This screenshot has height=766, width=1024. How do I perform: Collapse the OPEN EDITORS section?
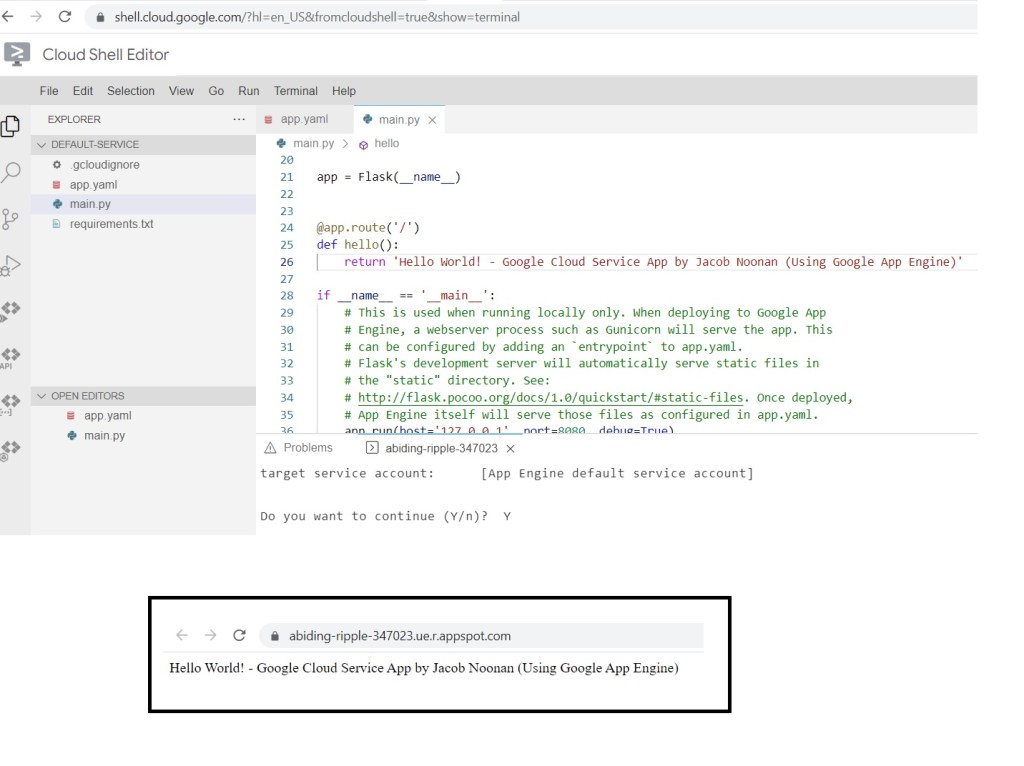pos(42,396)
